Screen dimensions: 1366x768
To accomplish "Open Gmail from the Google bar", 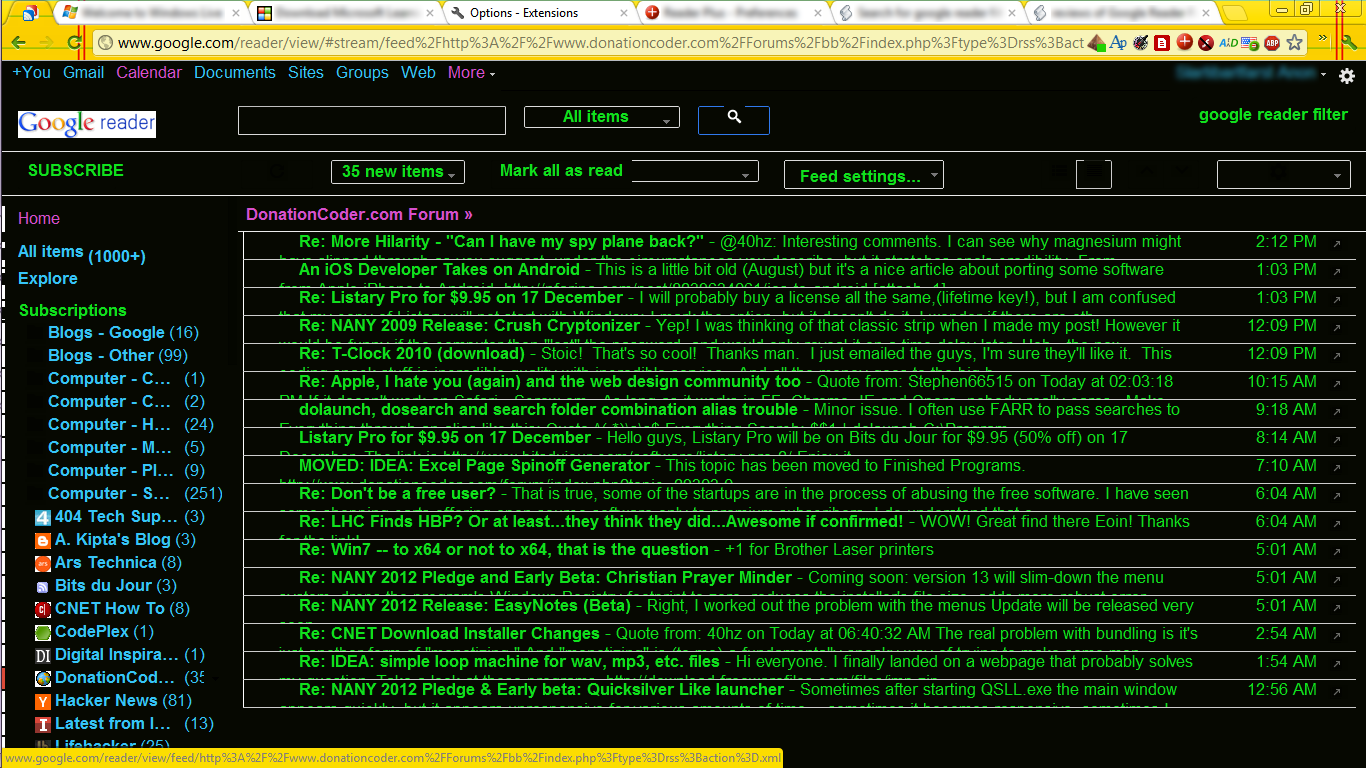I will [84, 73].
